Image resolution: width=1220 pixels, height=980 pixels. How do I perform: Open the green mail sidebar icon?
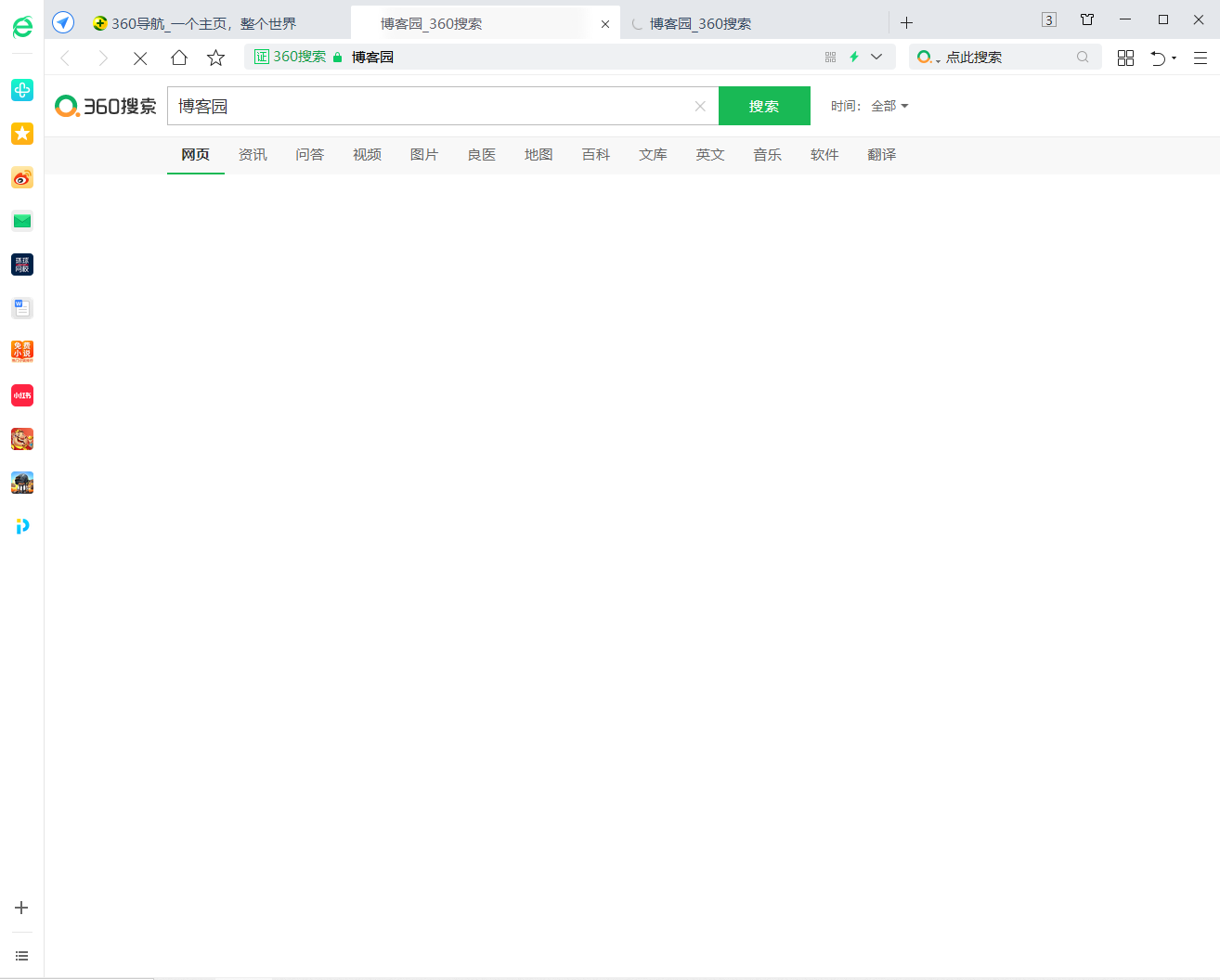click(22, 221)
